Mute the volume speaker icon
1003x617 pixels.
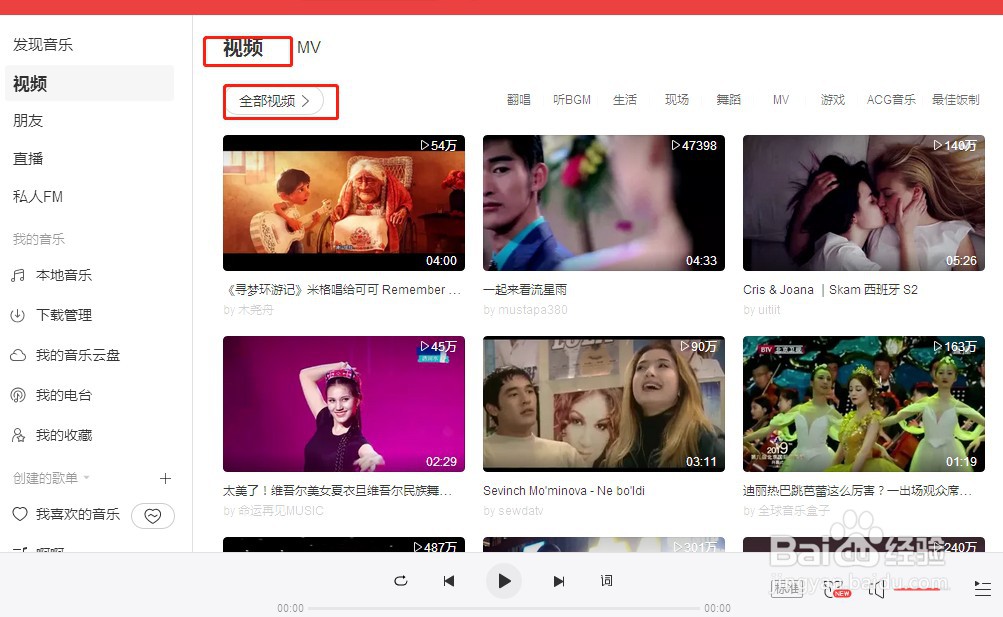point(876,589)
